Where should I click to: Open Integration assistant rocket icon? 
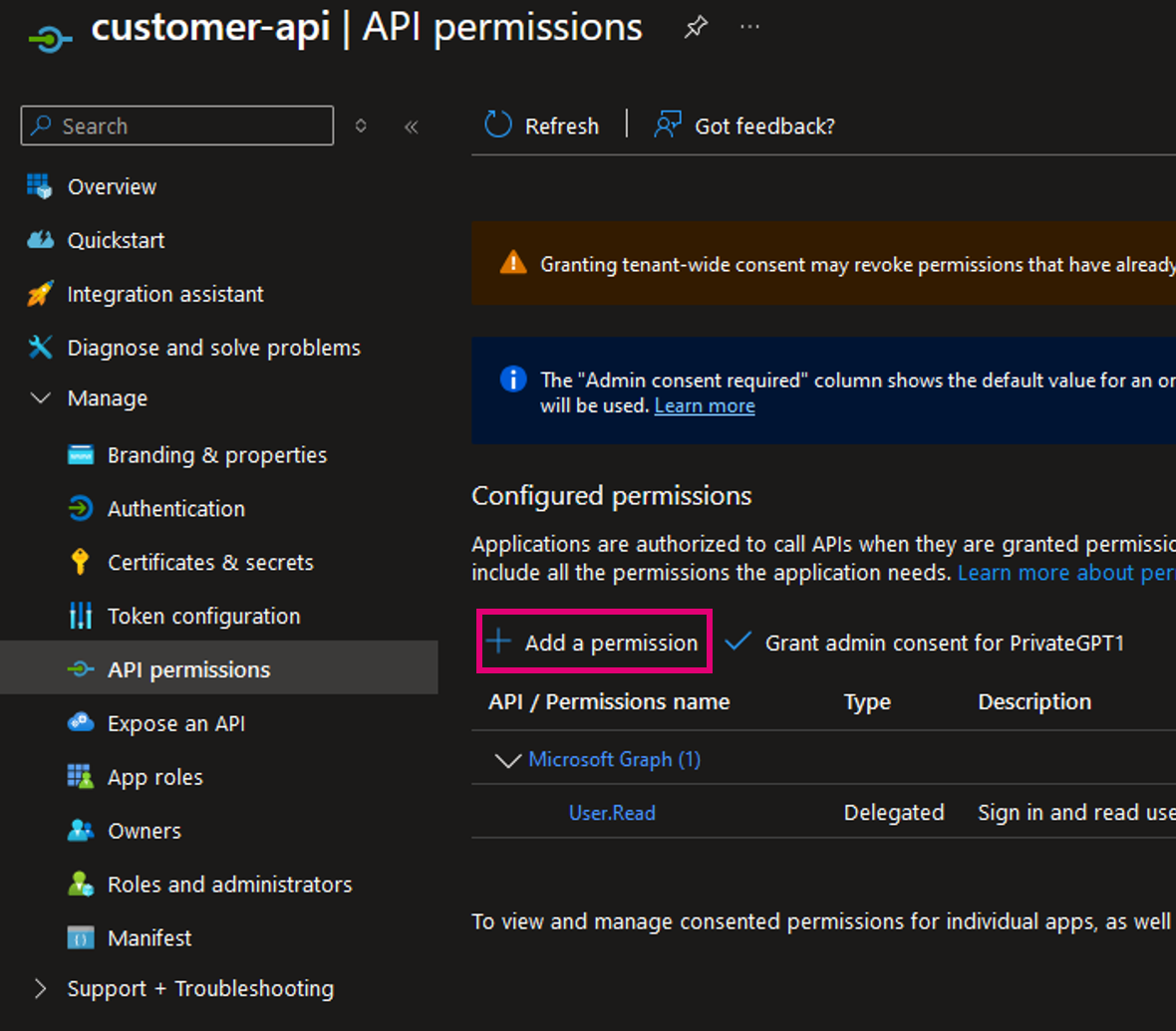pyautogui.click(x=41, y=294)
